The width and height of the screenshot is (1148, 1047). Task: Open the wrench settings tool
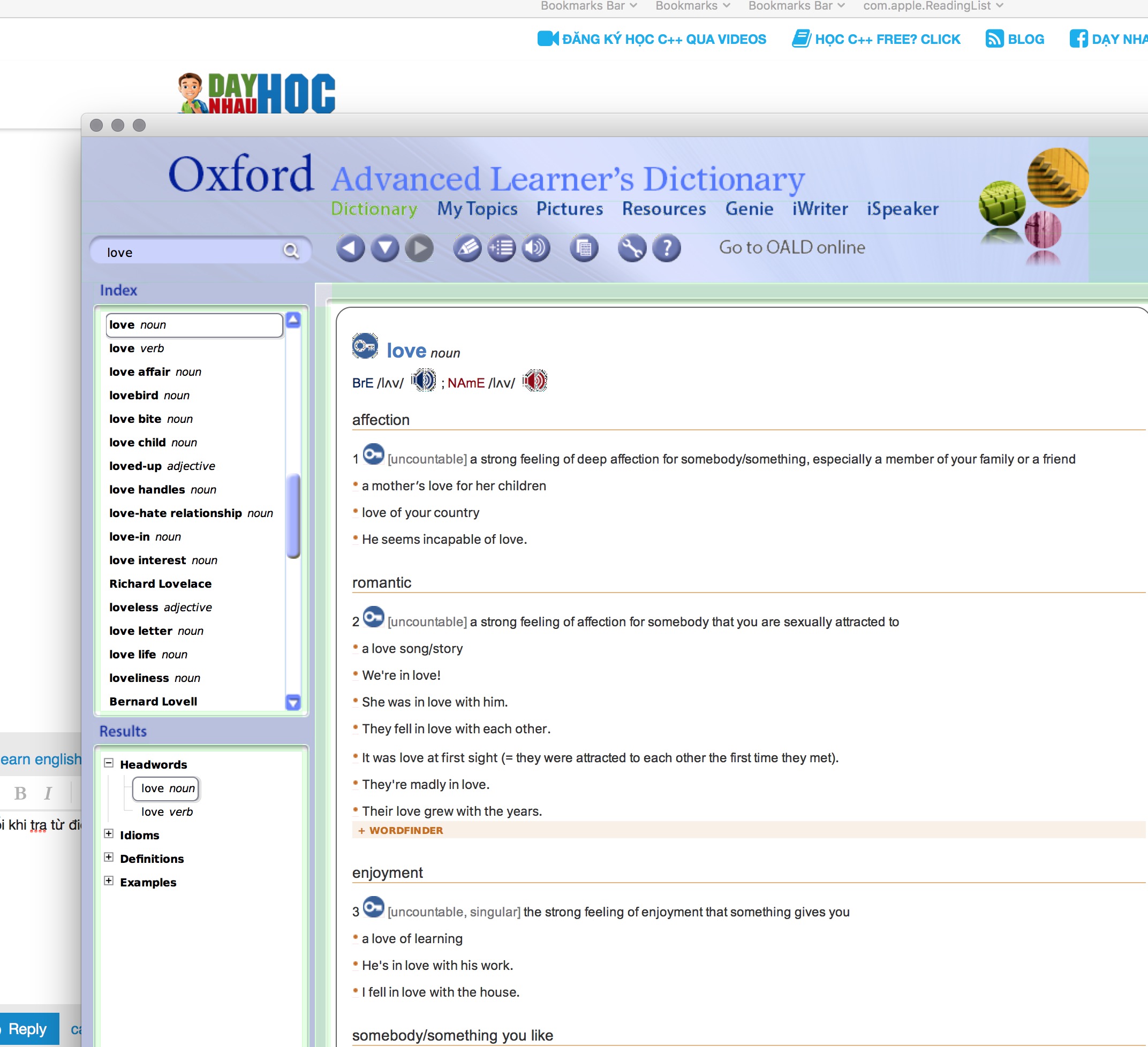(632, 248)
